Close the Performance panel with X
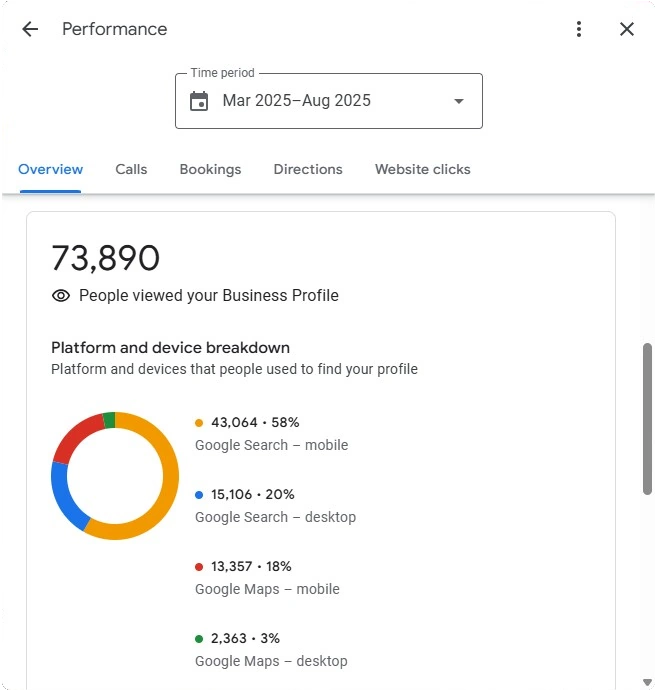656x691 pixels. (x=626, y=30)
